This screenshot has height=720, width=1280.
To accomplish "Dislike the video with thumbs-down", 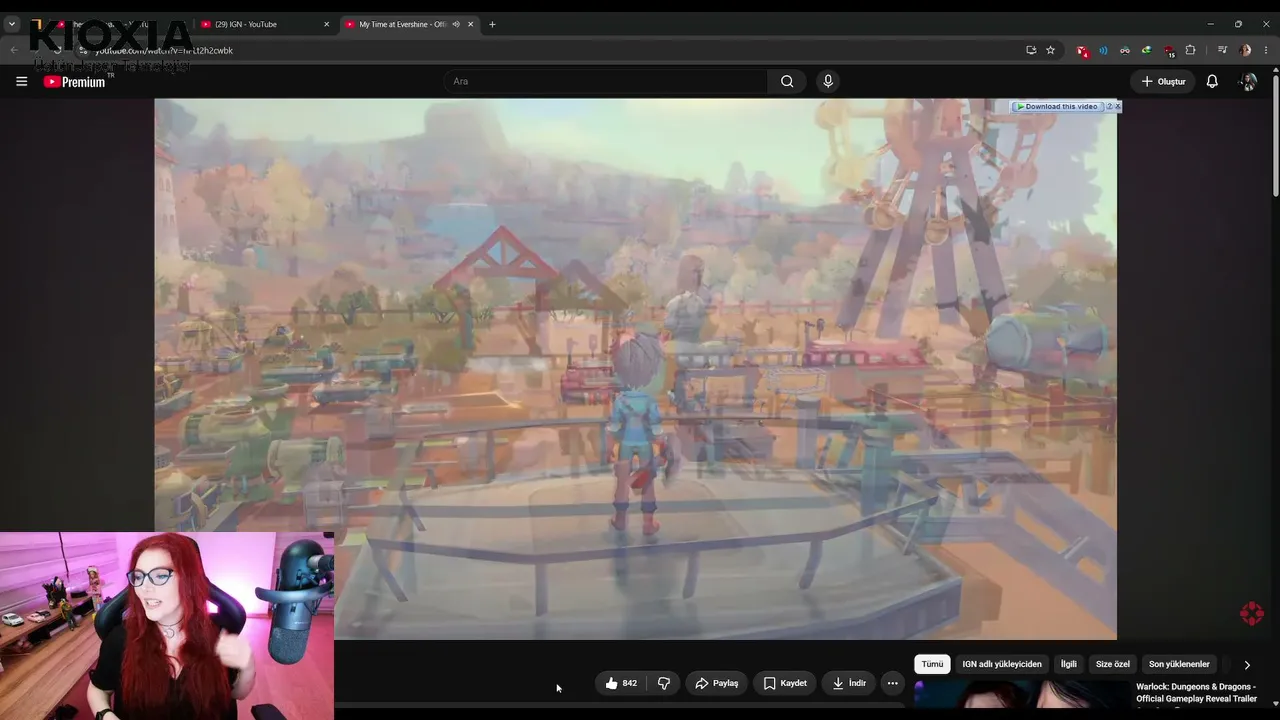I will (x=664, y=683).
